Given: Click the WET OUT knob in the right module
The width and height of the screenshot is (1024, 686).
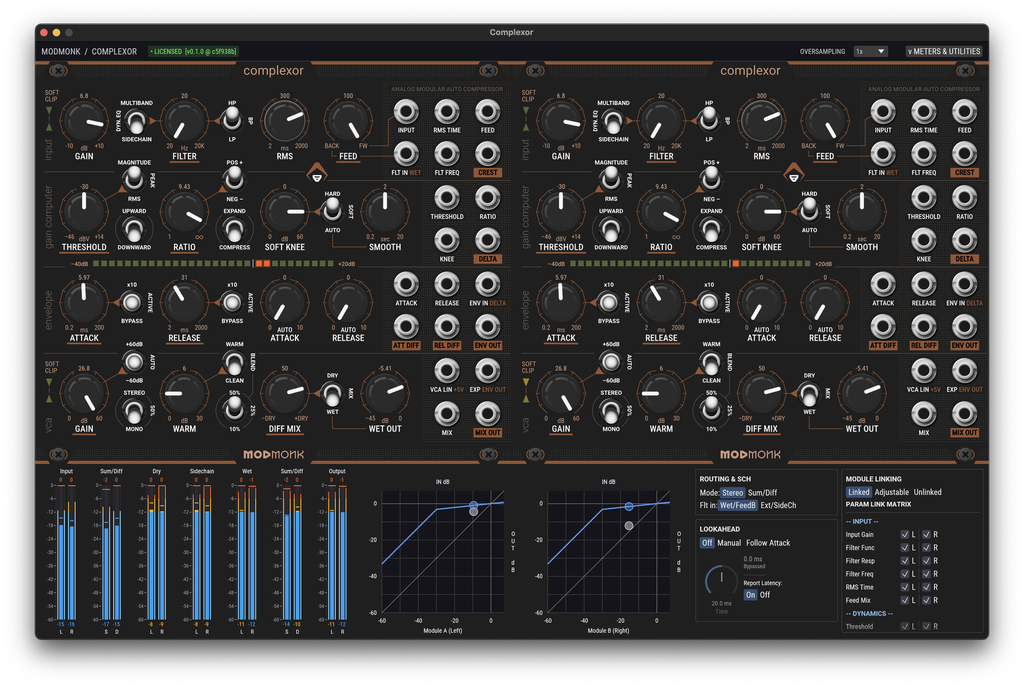Looking at the screenshot, I should pyautogui.click(x=861, y=392).
